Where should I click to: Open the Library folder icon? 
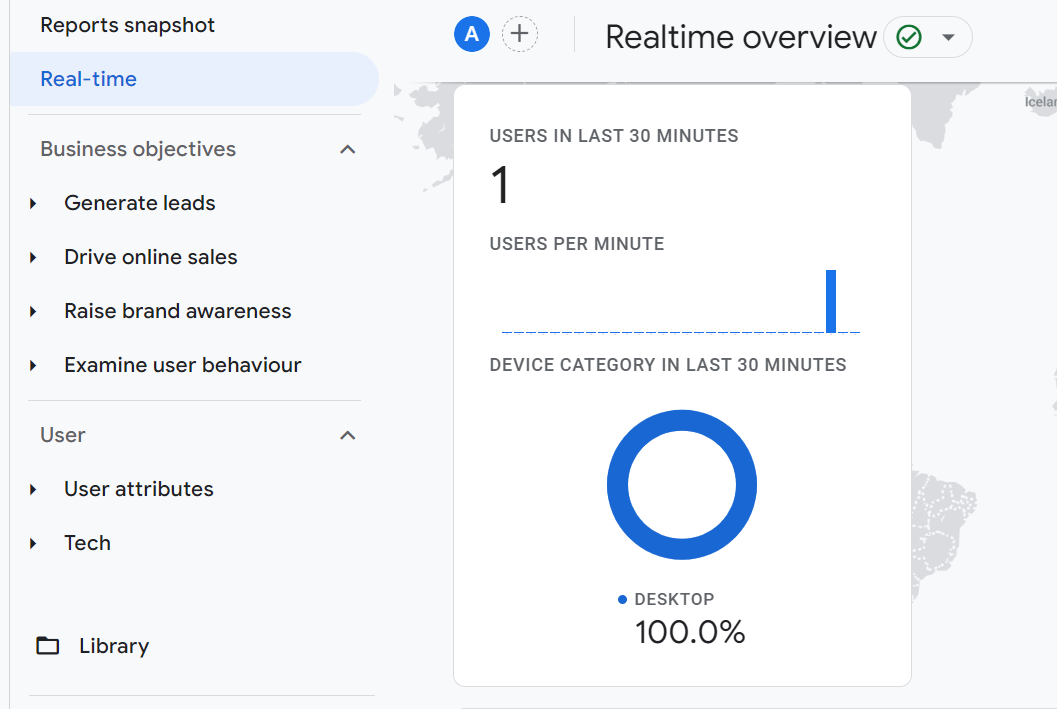(48, 646)
